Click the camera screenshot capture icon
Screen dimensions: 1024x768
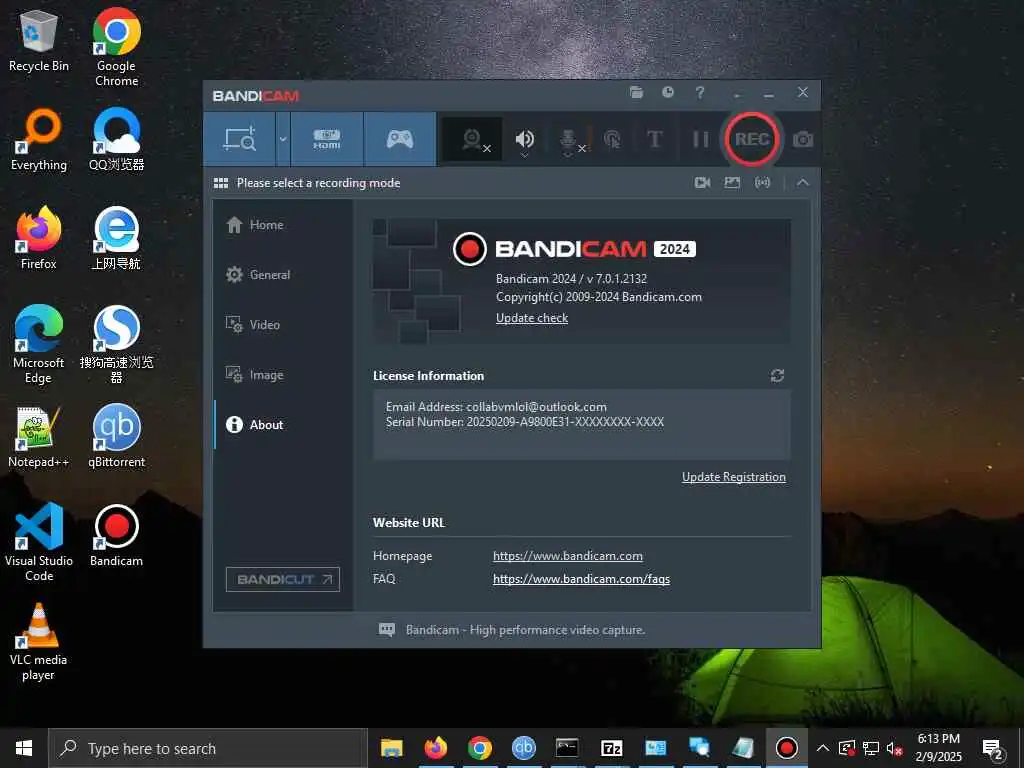(x=803, y=139)
